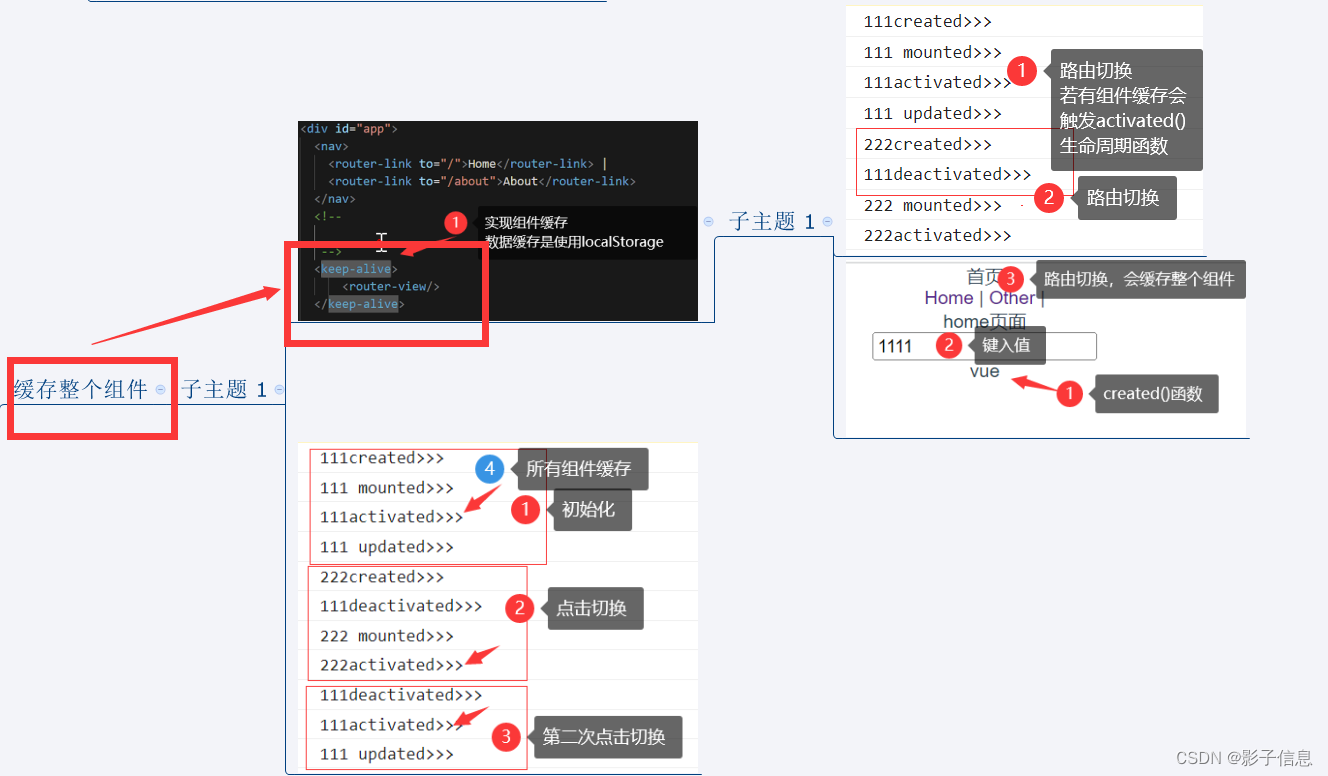Select the 缓存整个组件 topic node
Image resolution: width=1328 pixels, height=776 pixels.
click(x=81, y=390)
